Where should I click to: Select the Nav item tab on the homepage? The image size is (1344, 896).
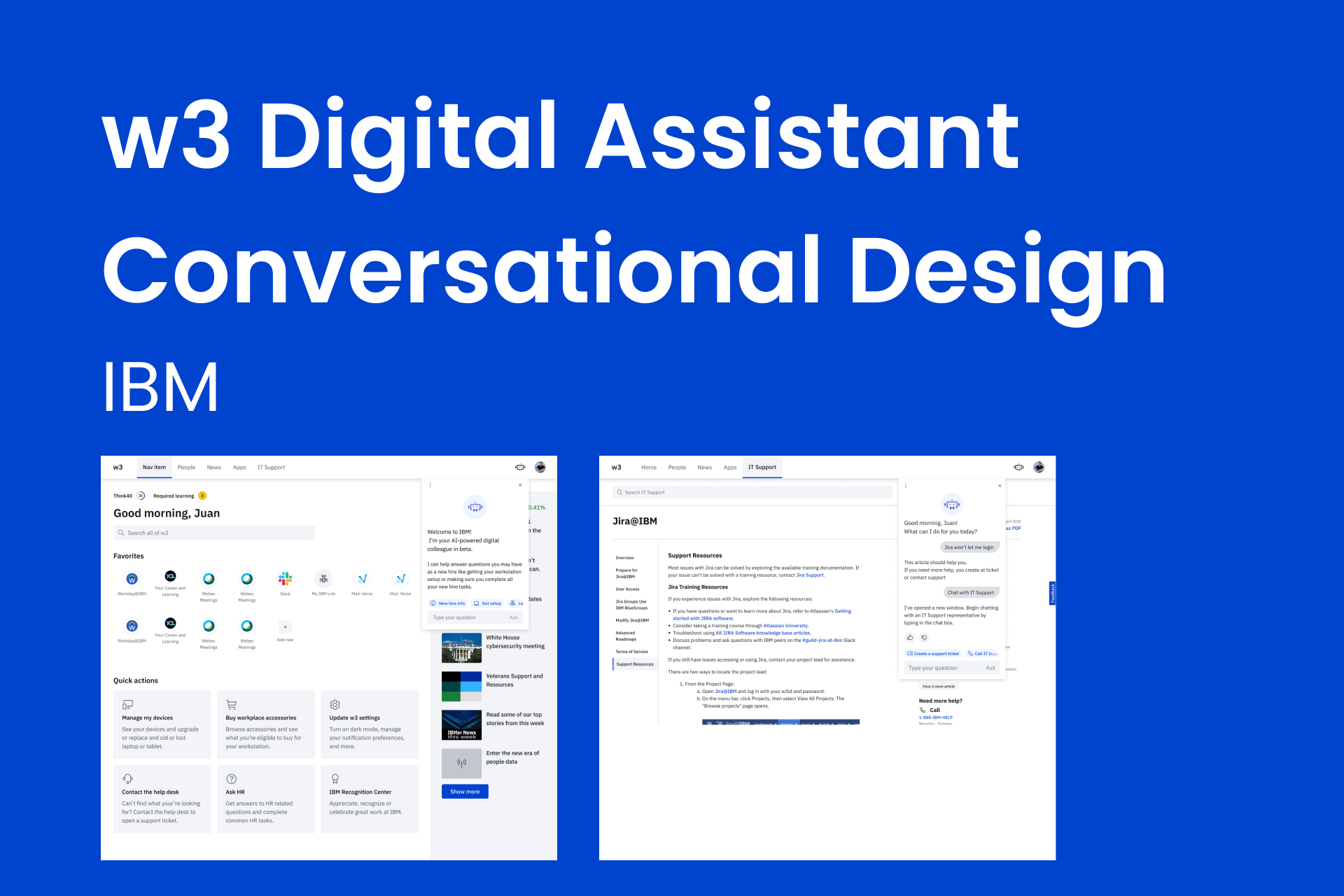coord(154,467)
